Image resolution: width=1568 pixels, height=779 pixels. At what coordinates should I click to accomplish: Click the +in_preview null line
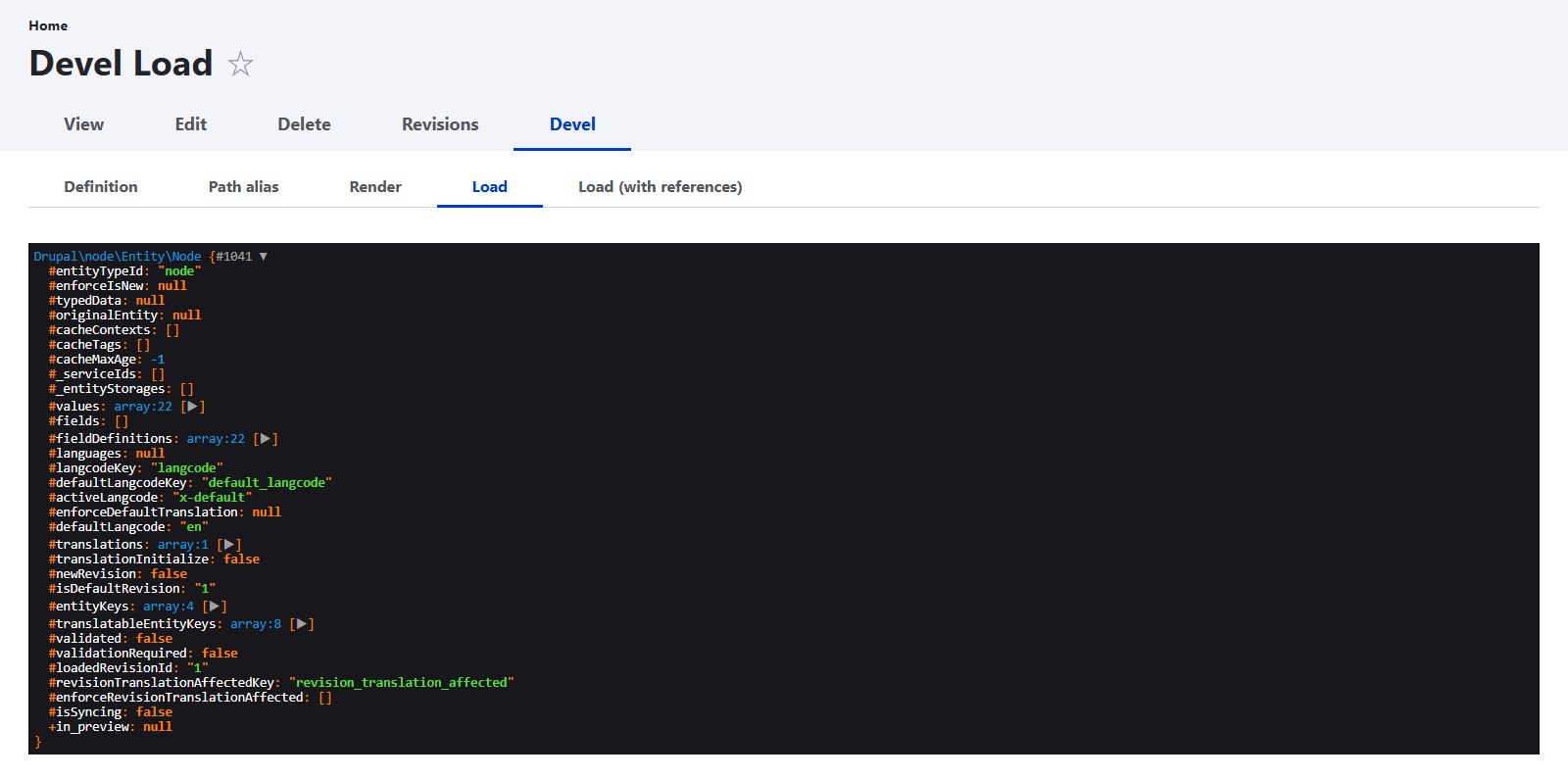tap(111, 727)
